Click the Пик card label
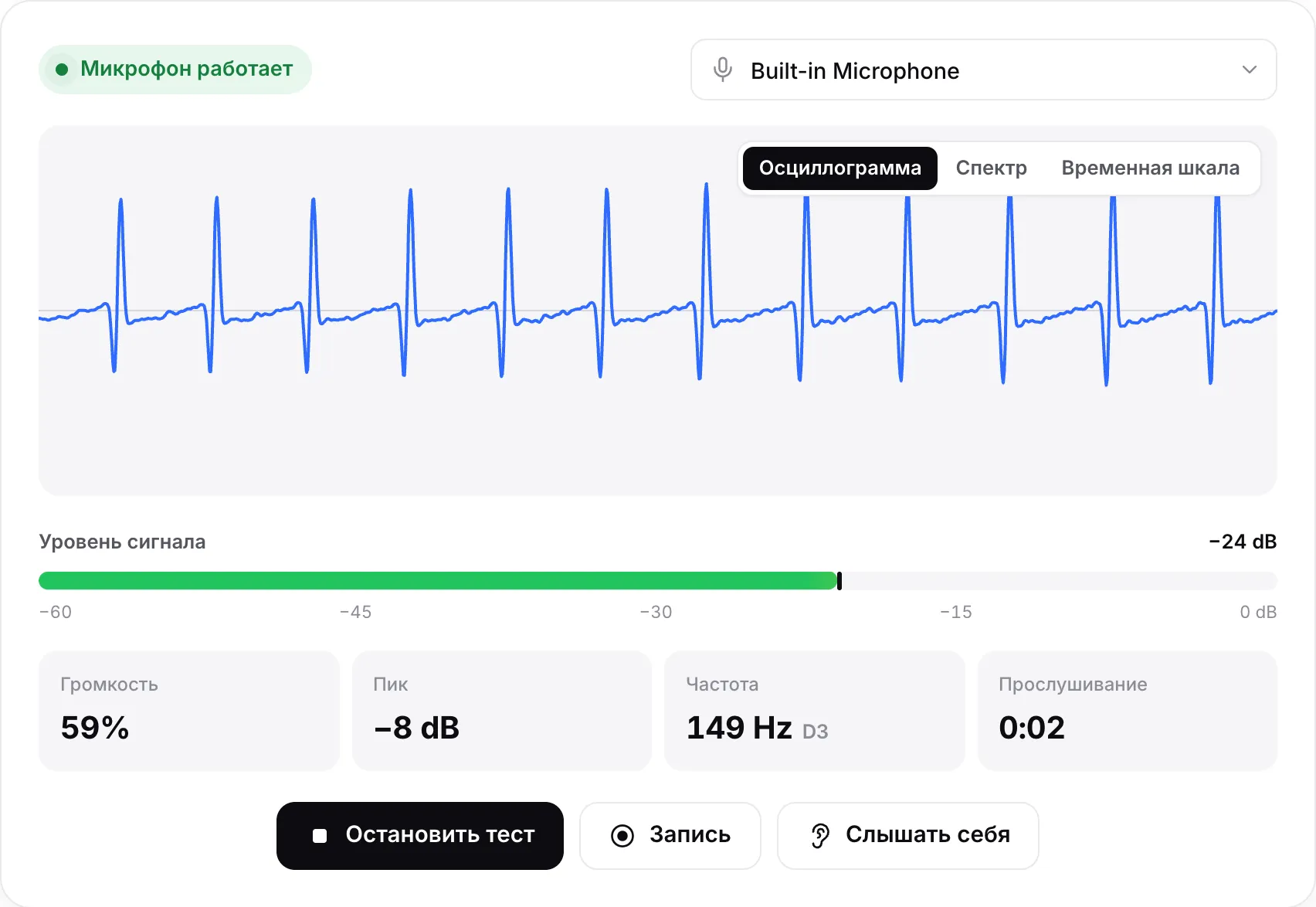1316x907 pixels. click(x=391, y=684)
